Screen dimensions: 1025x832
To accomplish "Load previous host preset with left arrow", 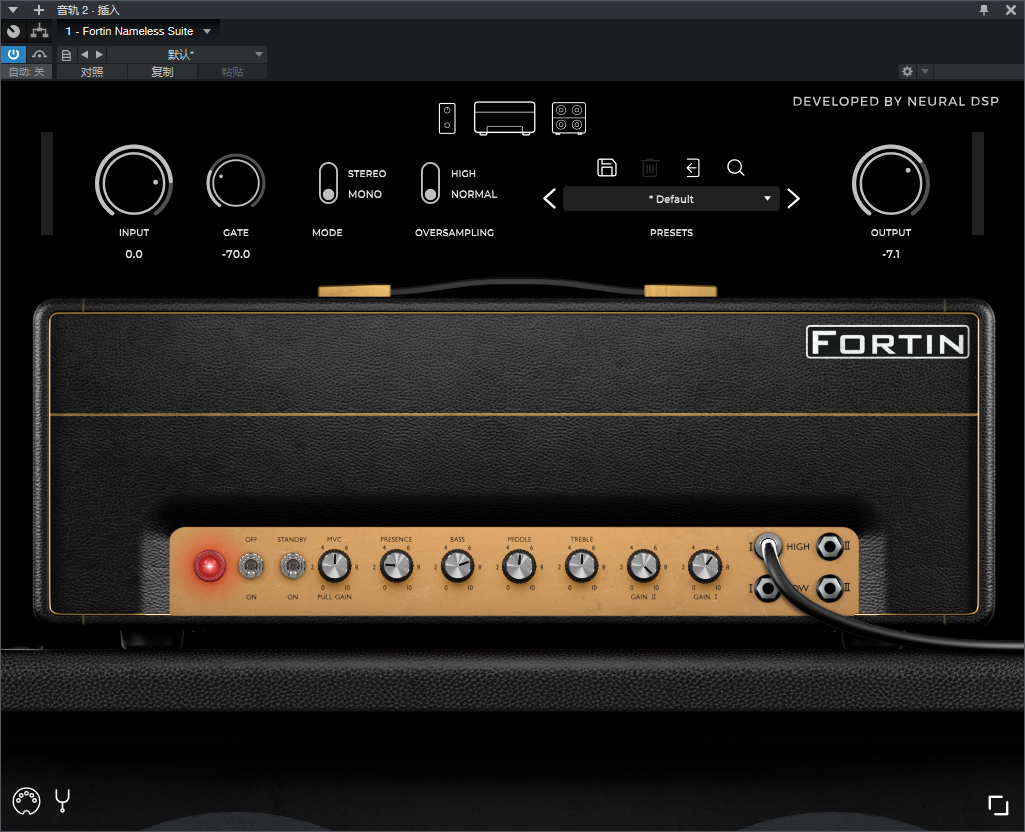I will [x=84, y=54].
